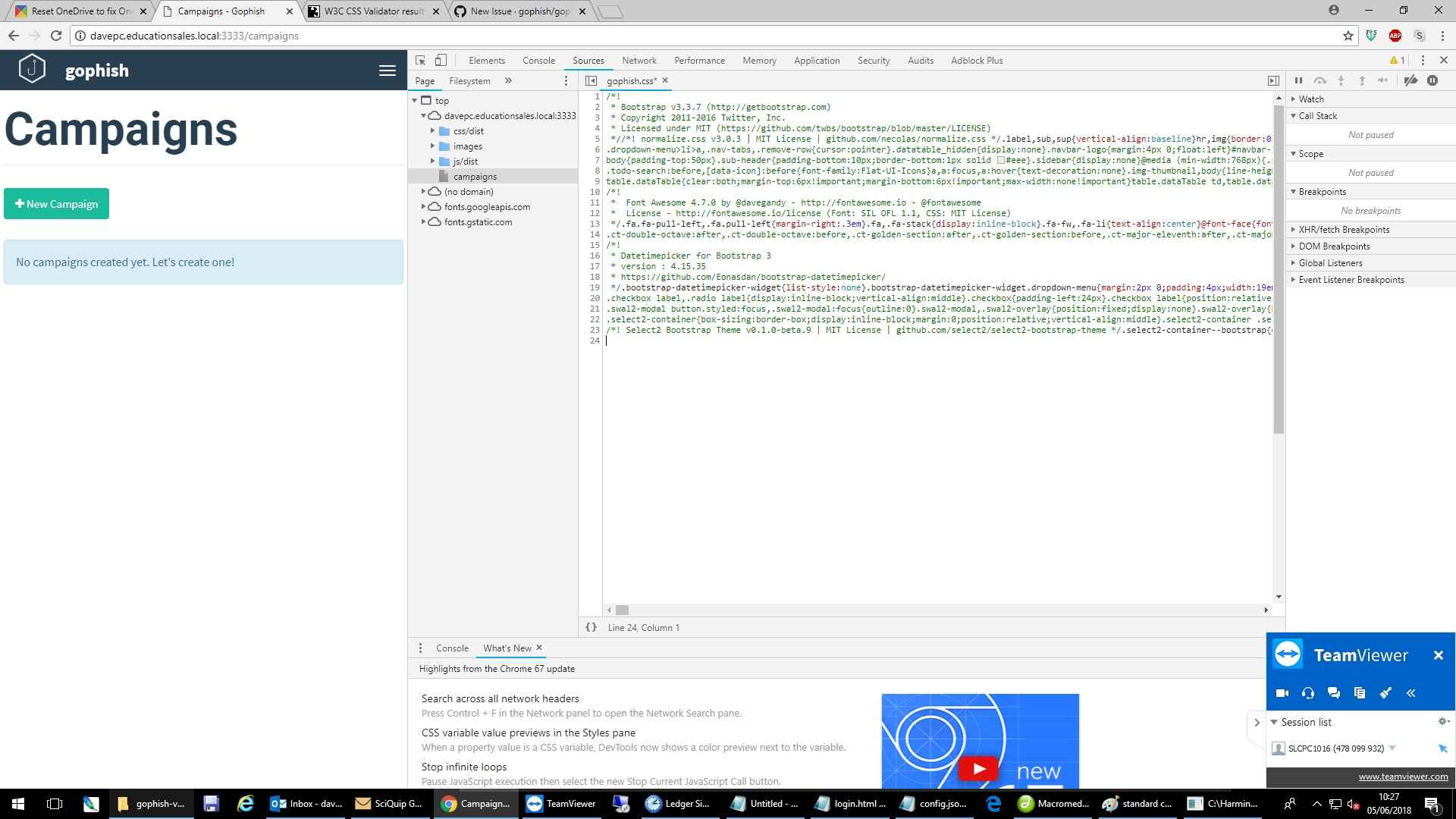Open the TeamViewer chat icon
The height and width of the screenshot is (819, 1456).
click(1333, 692)
